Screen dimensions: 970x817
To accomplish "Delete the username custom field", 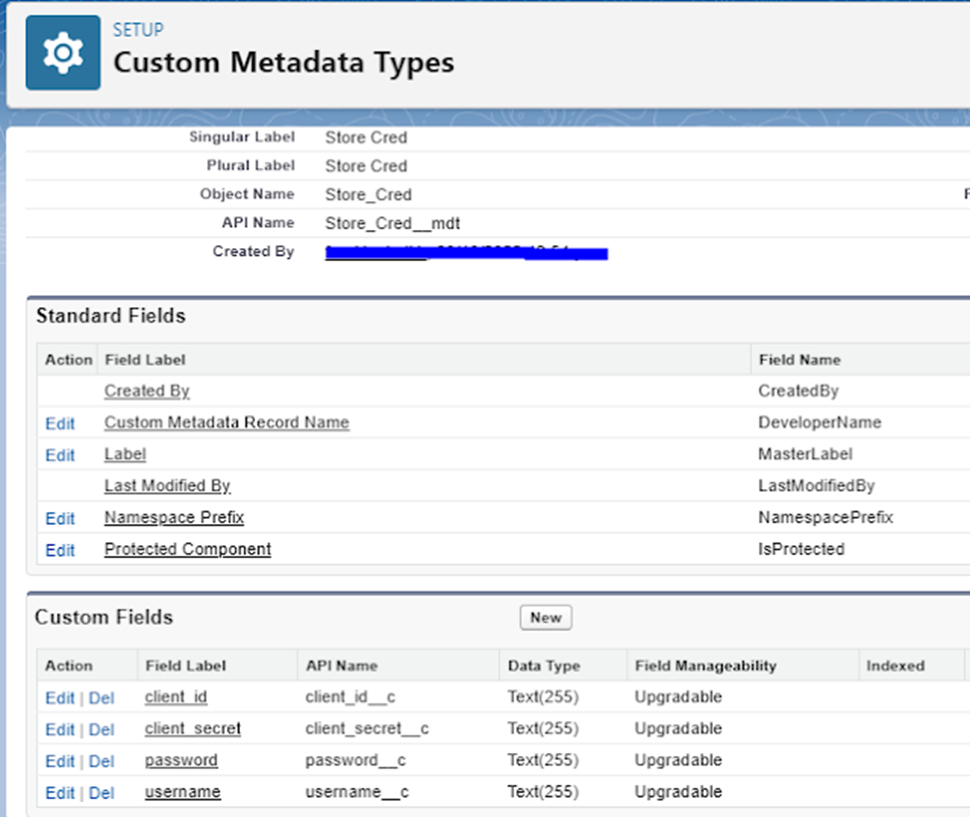I will (x=101, y=794).
